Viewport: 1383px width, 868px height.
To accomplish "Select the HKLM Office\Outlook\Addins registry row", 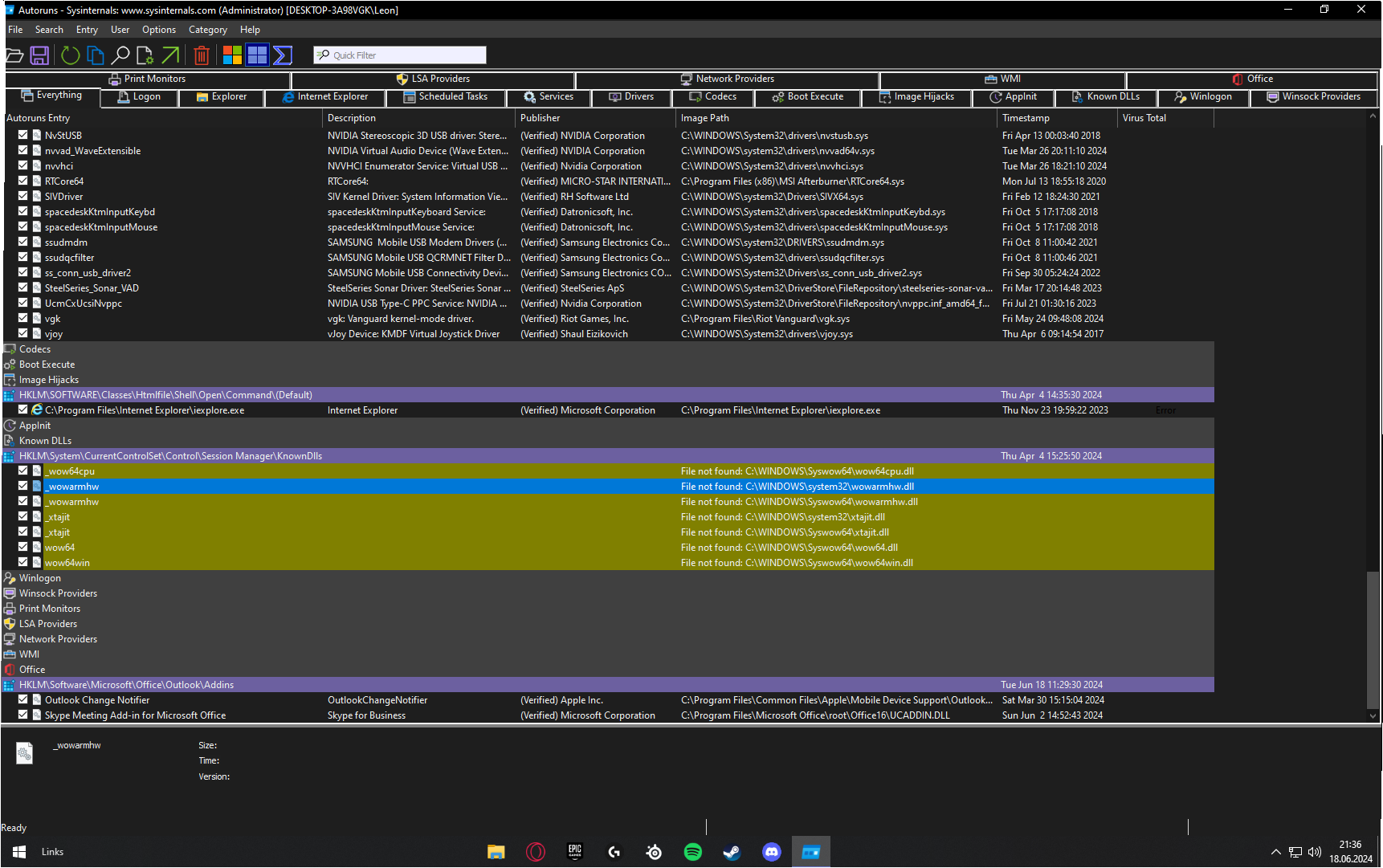I will click(609, 685).
